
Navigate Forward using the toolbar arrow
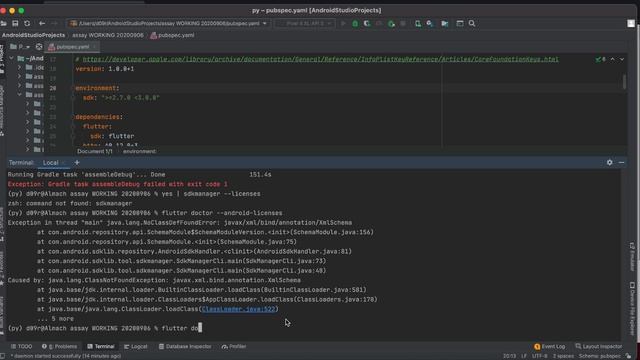[54, 24]
